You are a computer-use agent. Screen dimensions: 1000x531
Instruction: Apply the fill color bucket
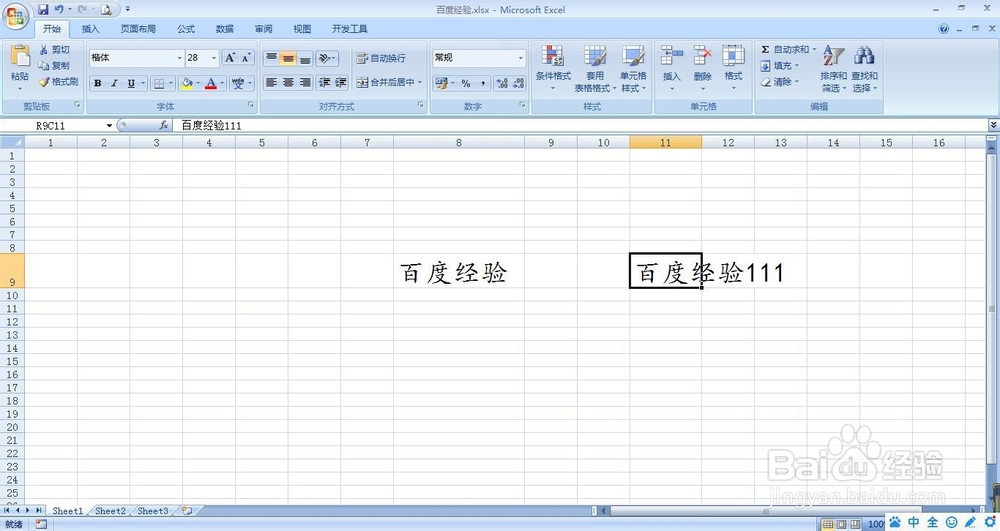point(187,83)
